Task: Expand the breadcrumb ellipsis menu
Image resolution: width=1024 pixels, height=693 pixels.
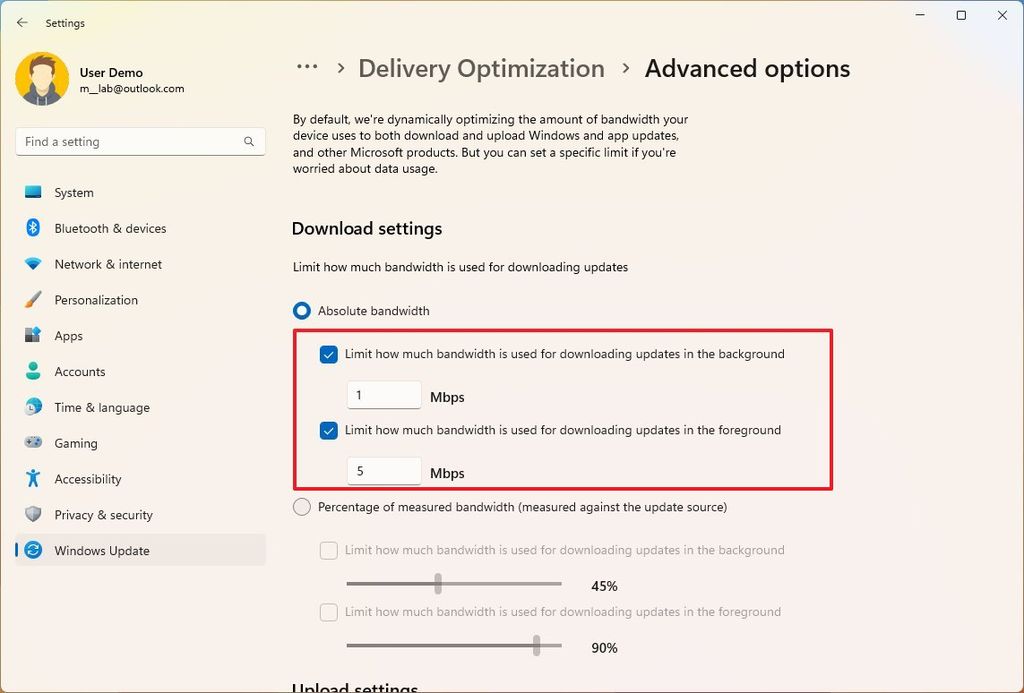Action: point(307,66)
